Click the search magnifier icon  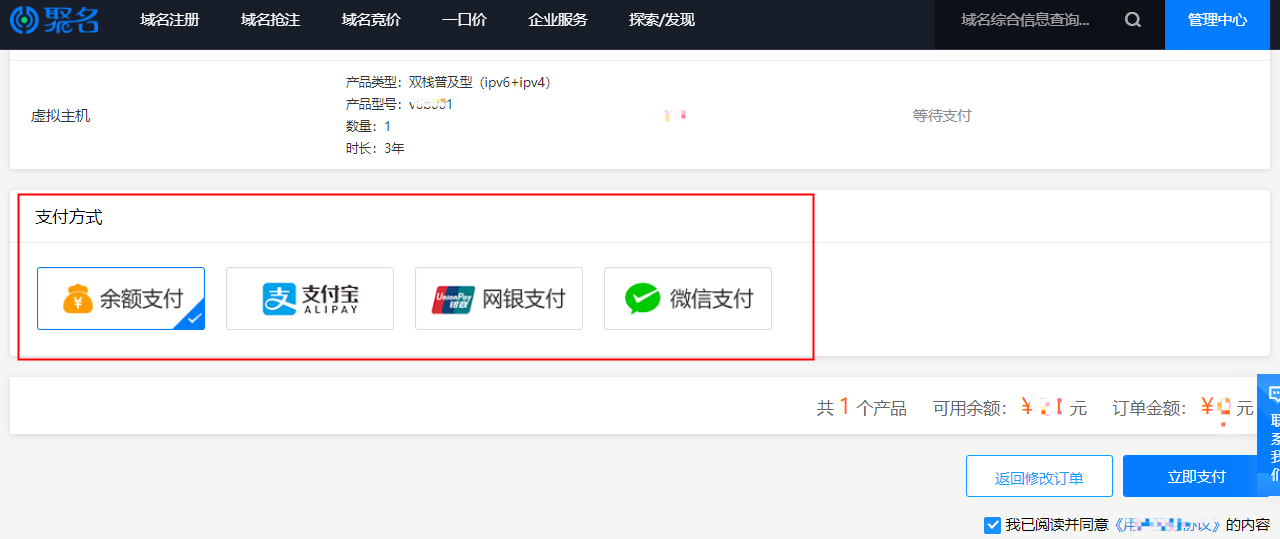click(x=1133, y=20)
